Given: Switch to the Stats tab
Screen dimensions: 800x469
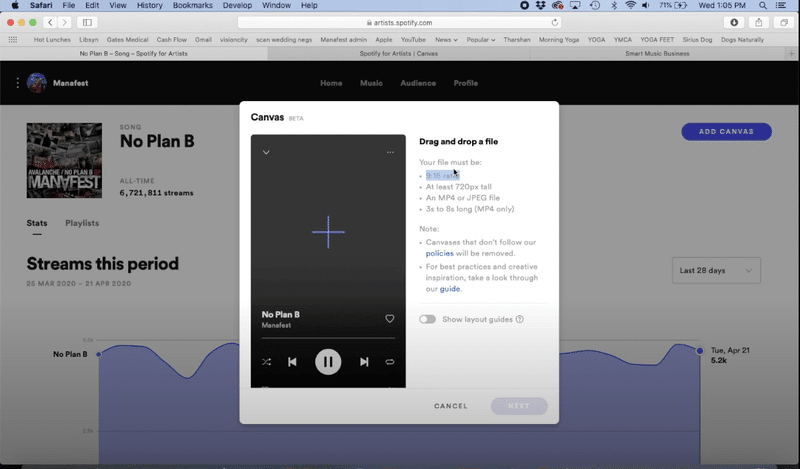Looking at the screenshot, I should pyautogui.click(x=37, y=223).
